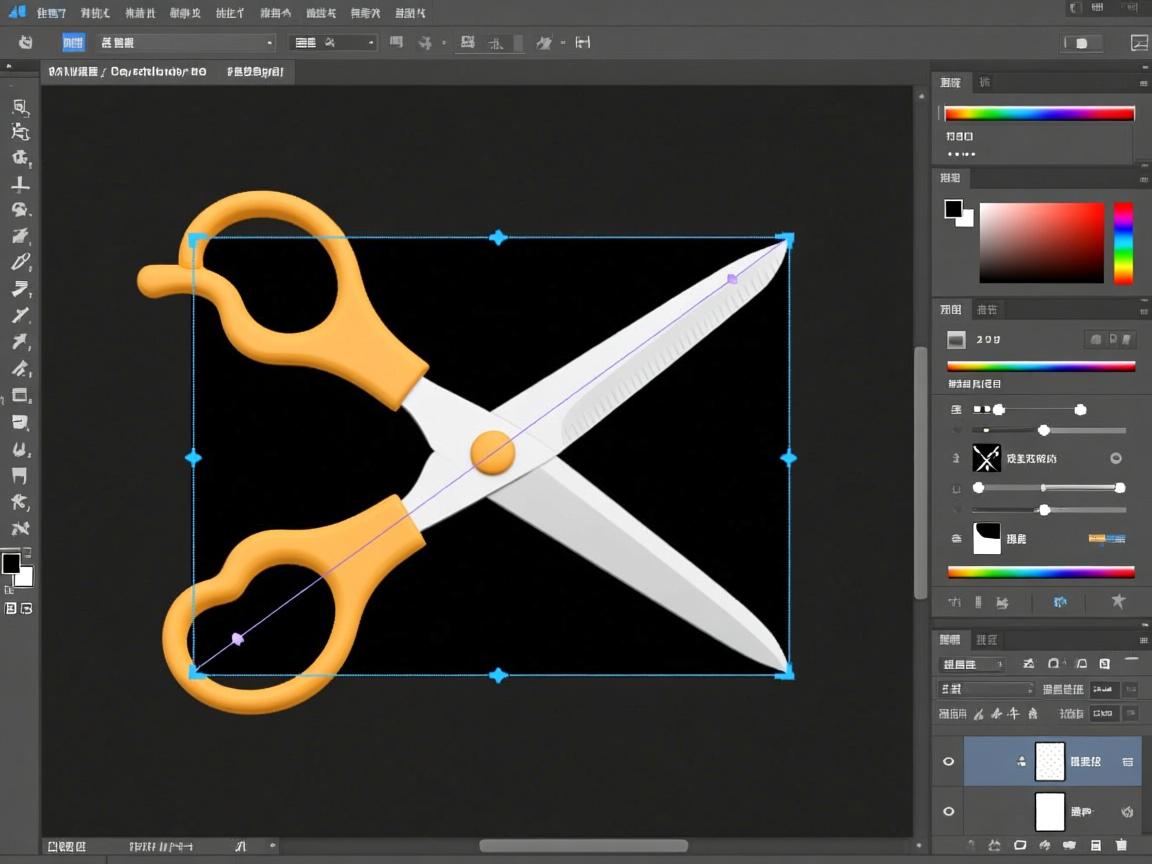
Task: Click the crossed-tools thumbnail in the adjustments panel
Action: coord(987,458)
